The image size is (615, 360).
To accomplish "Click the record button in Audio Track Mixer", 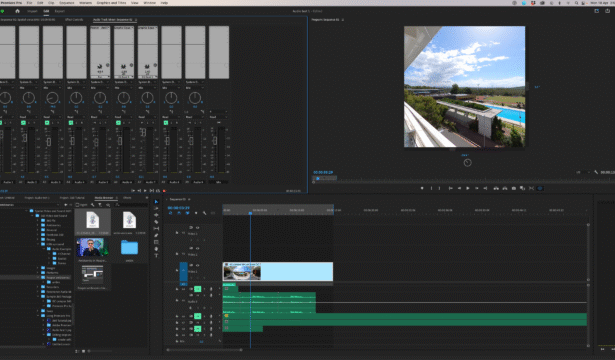I will coord(164,191).
